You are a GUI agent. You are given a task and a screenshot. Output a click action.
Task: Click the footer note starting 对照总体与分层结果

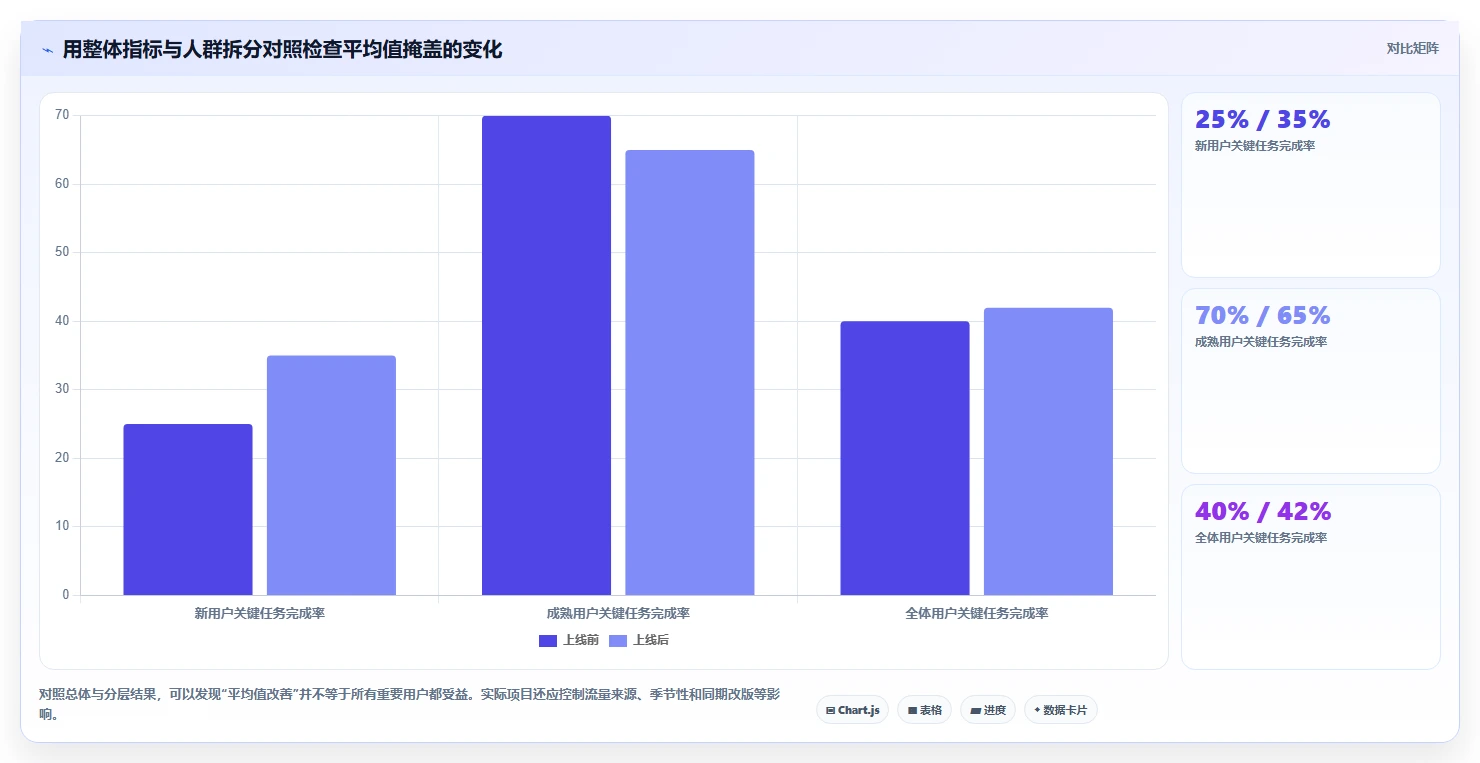click(409, 704)
